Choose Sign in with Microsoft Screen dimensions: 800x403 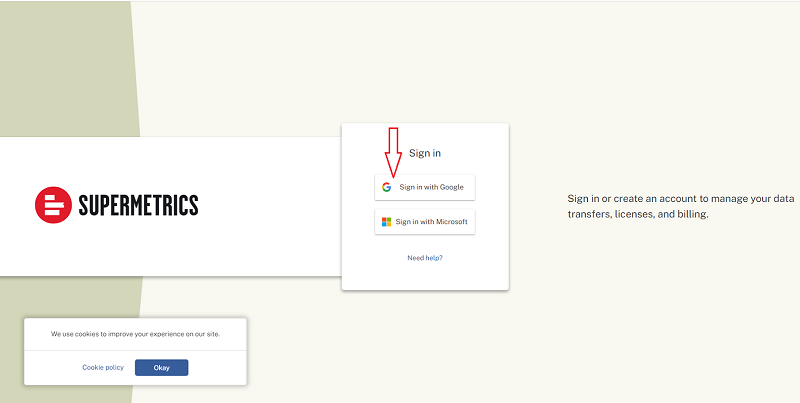[424, 222]
